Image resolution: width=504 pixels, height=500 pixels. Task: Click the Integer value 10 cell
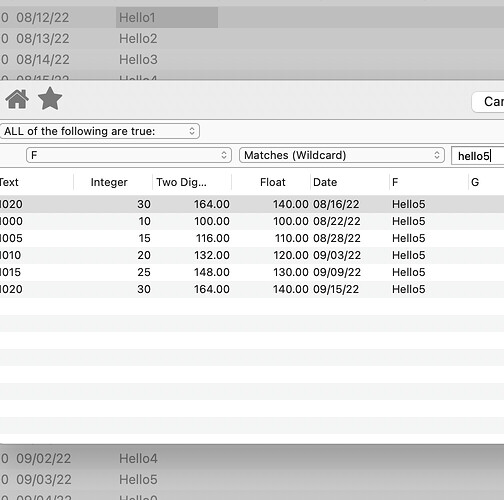[144, 221]
